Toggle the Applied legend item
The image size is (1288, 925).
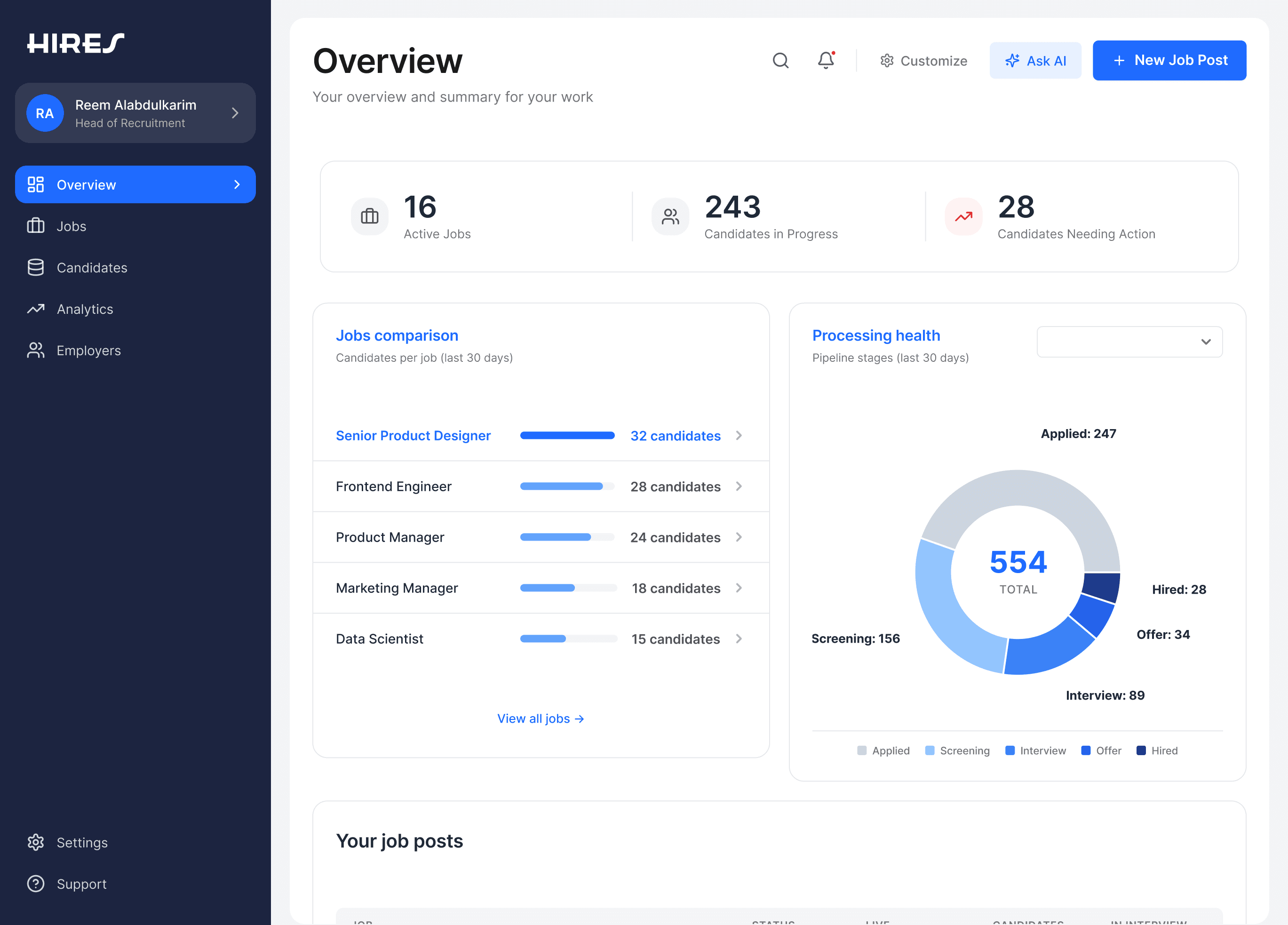point(883,750)
